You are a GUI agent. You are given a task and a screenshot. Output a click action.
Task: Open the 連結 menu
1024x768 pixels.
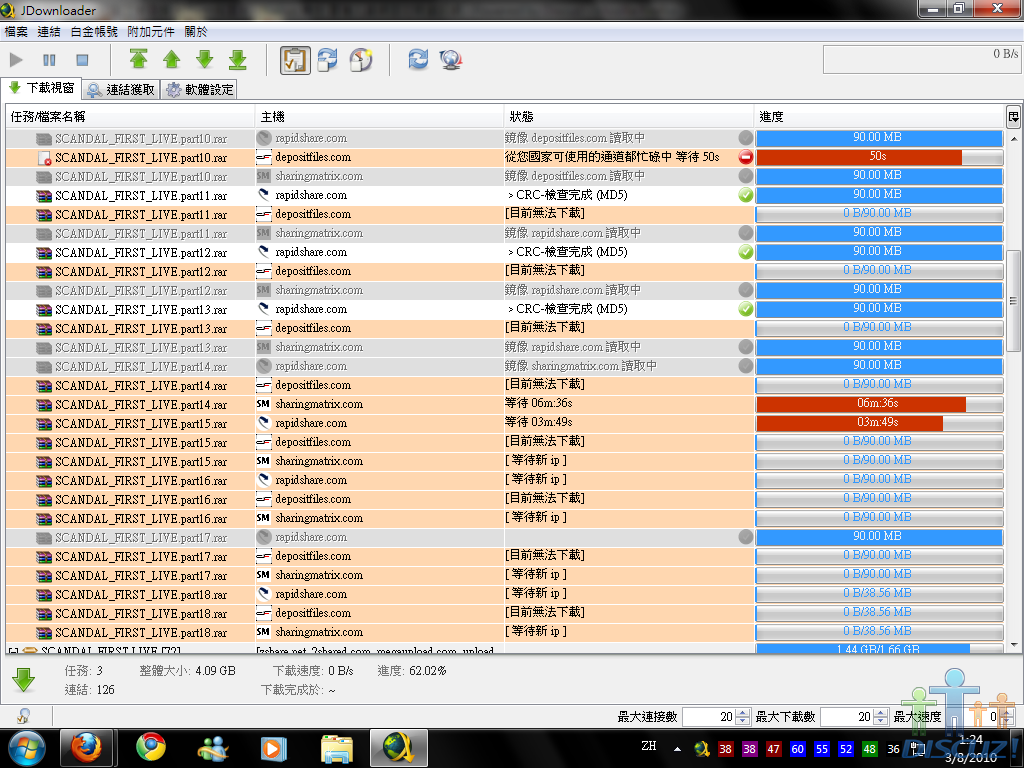[x=49, y=31]
